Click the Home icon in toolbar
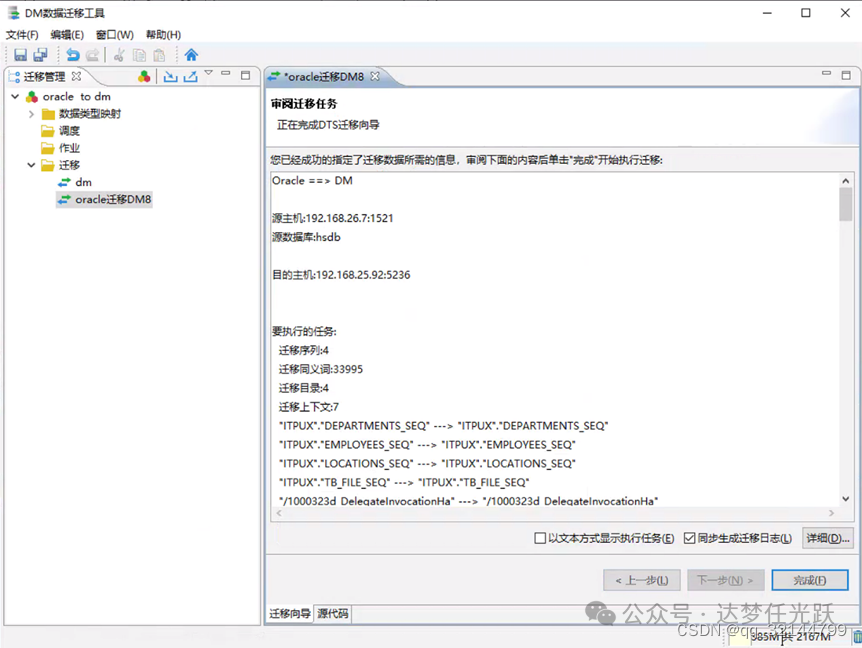Image resolution: width=862 pixels, height=648 pixels. tap(191, 55)
